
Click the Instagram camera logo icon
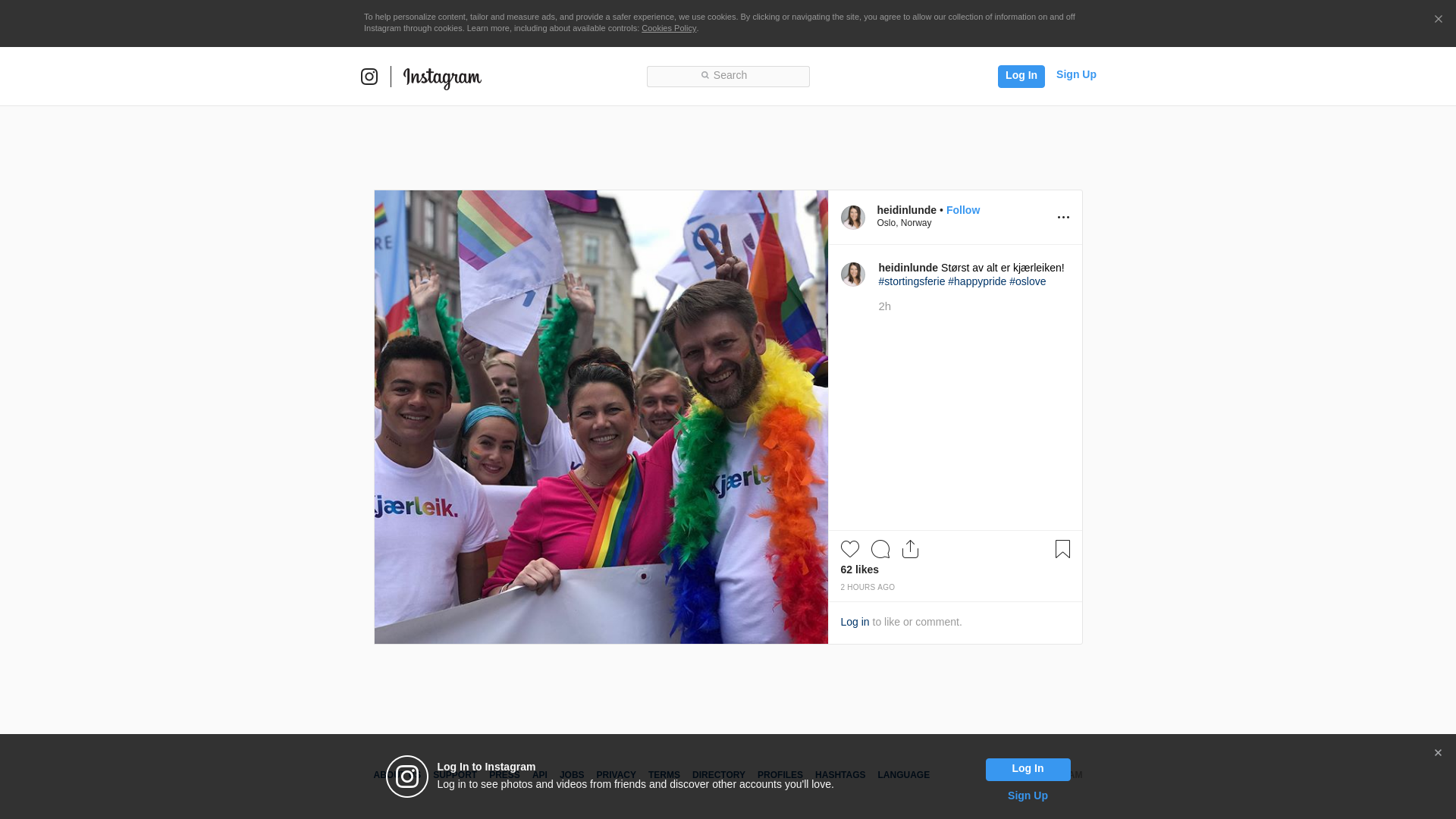(369, 77)
